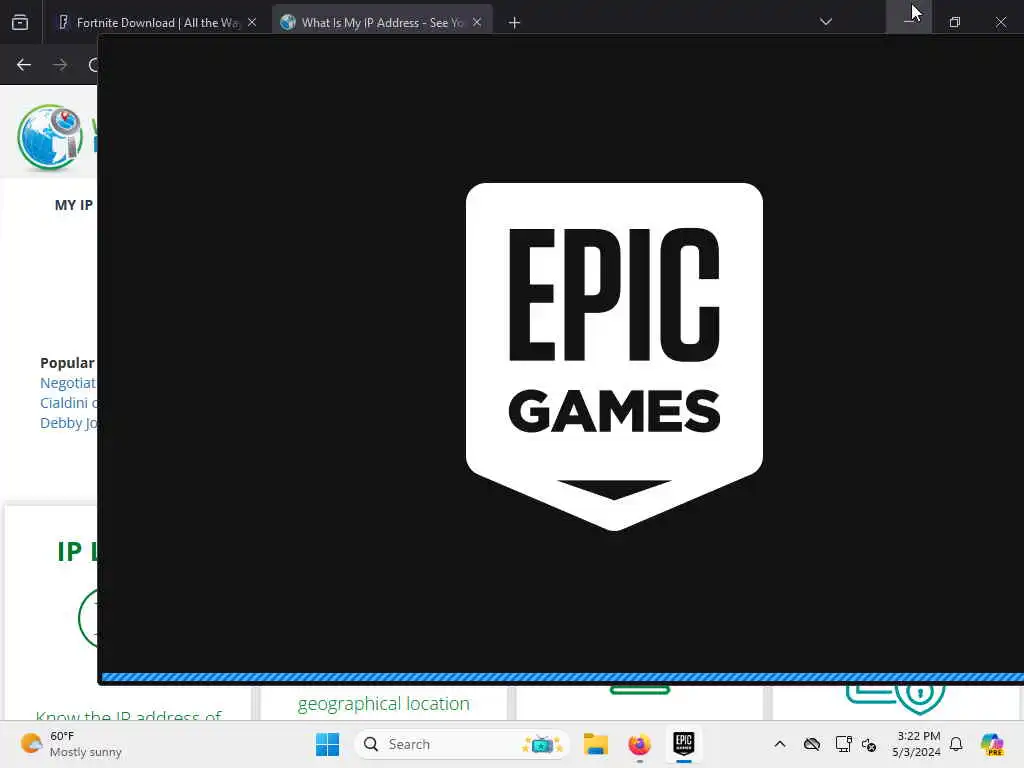The height and width of the screenshot is (768, 1024).
Task: Open the Cialdini link under Popular
Action: [68, 403]
